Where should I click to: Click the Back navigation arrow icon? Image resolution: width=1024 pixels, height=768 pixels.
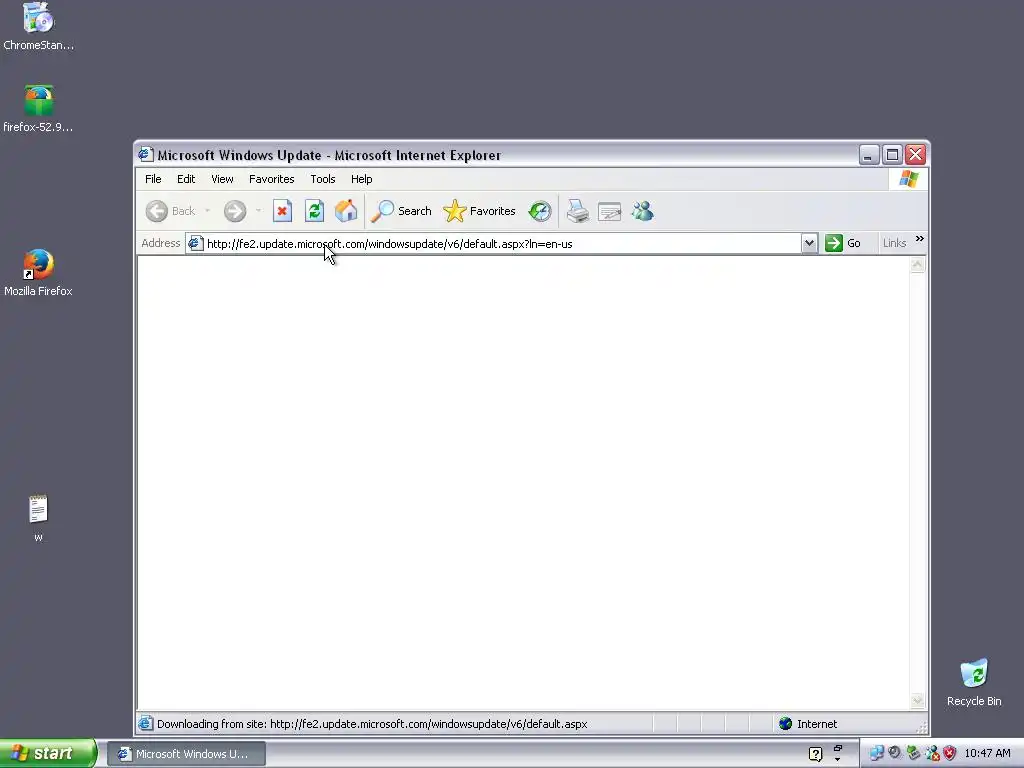click(x=157, y=211)
